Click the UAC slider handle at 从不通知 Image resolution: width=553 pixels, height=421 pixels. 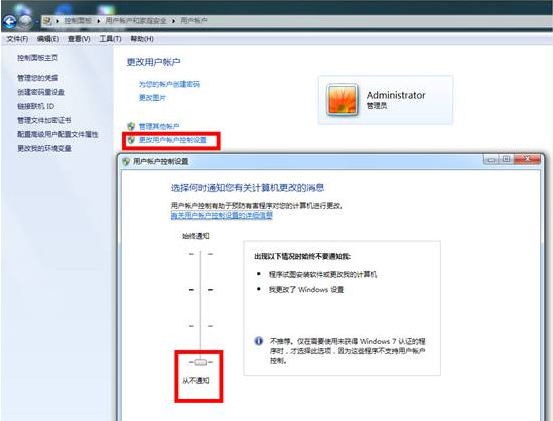(200, 362)
